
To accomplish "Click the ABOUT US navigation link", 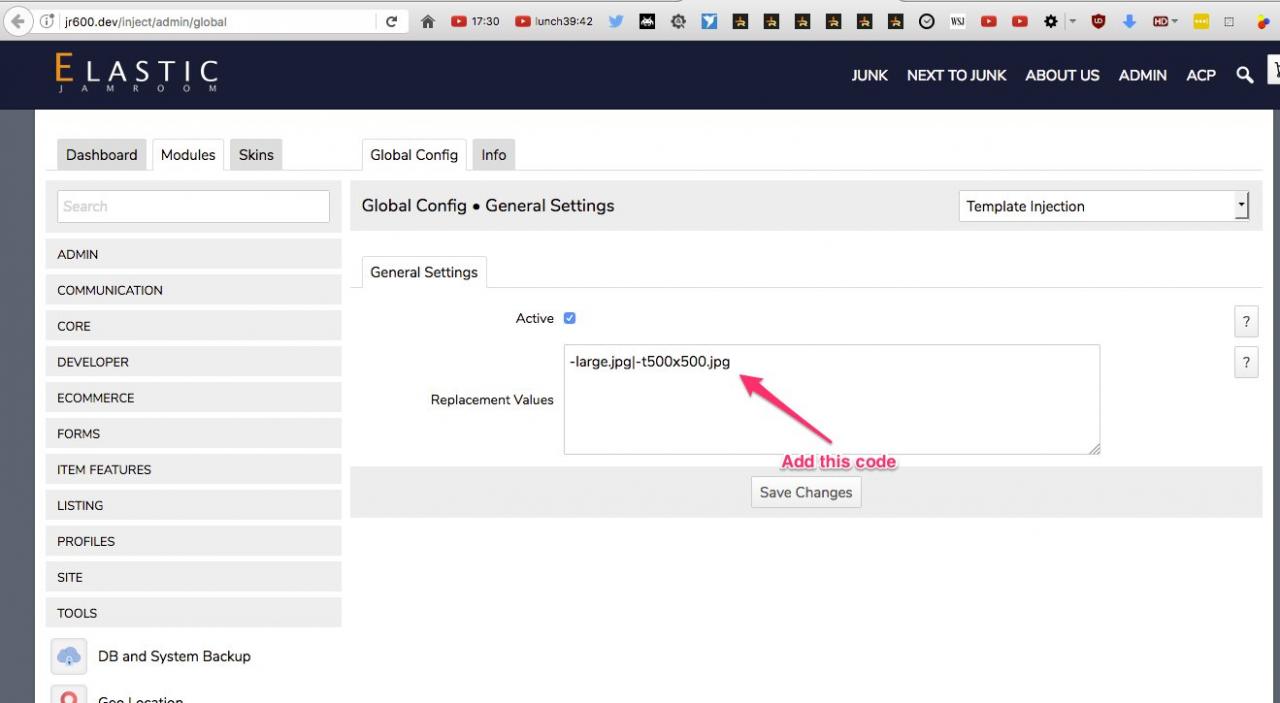I will (x=1061, y=75).
